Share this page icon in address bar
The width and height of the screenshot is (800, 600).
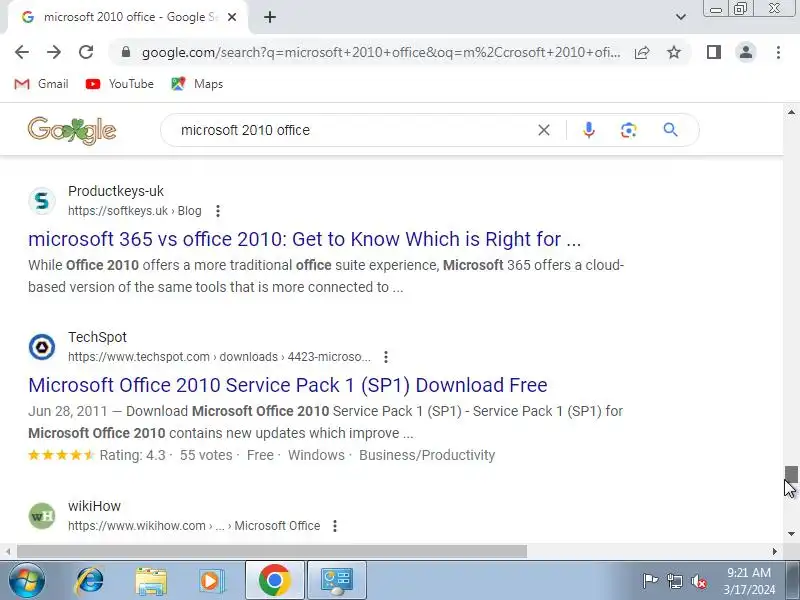(x=642, y=52)
